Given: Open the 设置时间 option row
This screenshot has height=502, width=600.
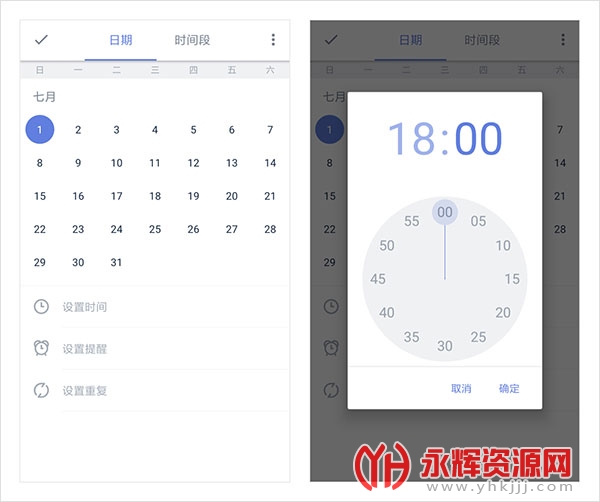Looking at the screenshot, I should 155,306.
